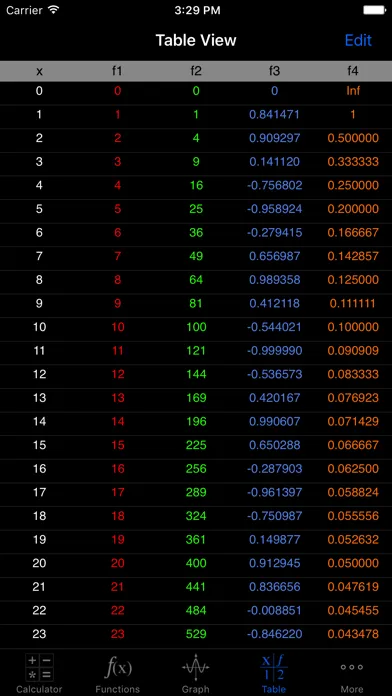
Task: Tap the f2 value 400
Action: 196,563
